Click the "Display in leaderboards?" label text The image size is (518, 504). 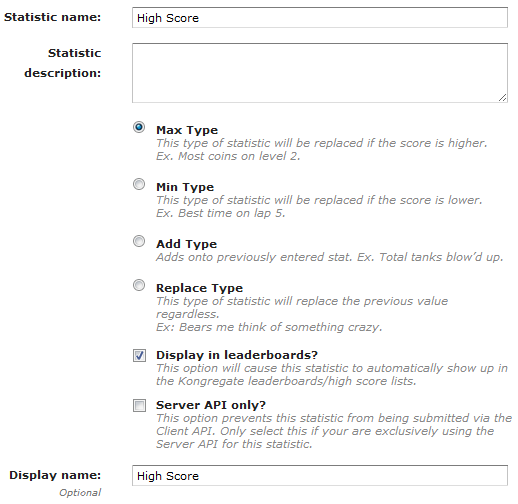pos(237,355)
